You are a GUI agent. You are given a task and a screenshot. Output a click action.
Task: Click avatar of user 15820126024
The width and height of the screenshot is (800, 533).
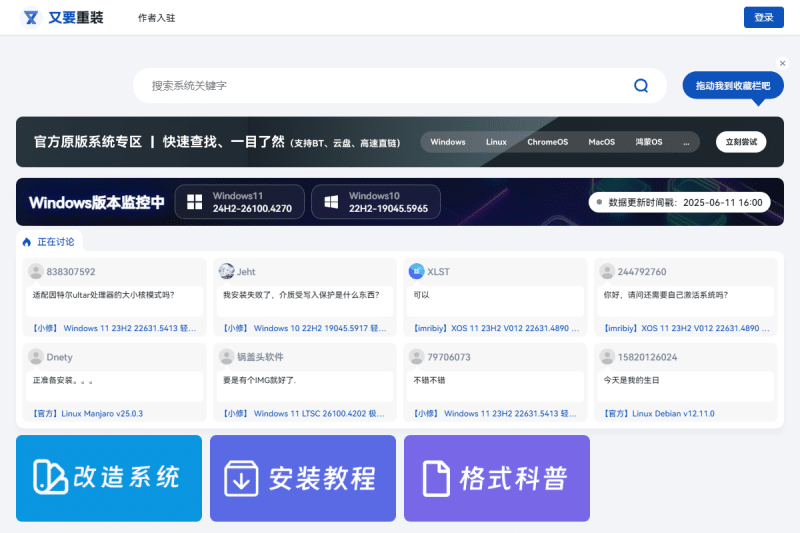tap(607, 357)
